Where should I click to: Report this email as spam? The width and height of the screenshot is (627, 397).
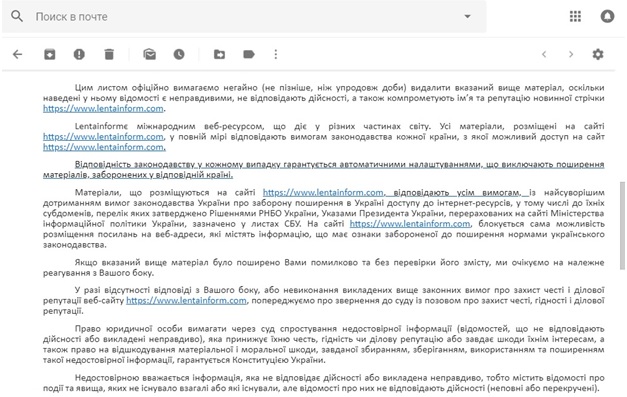[79, 54]
